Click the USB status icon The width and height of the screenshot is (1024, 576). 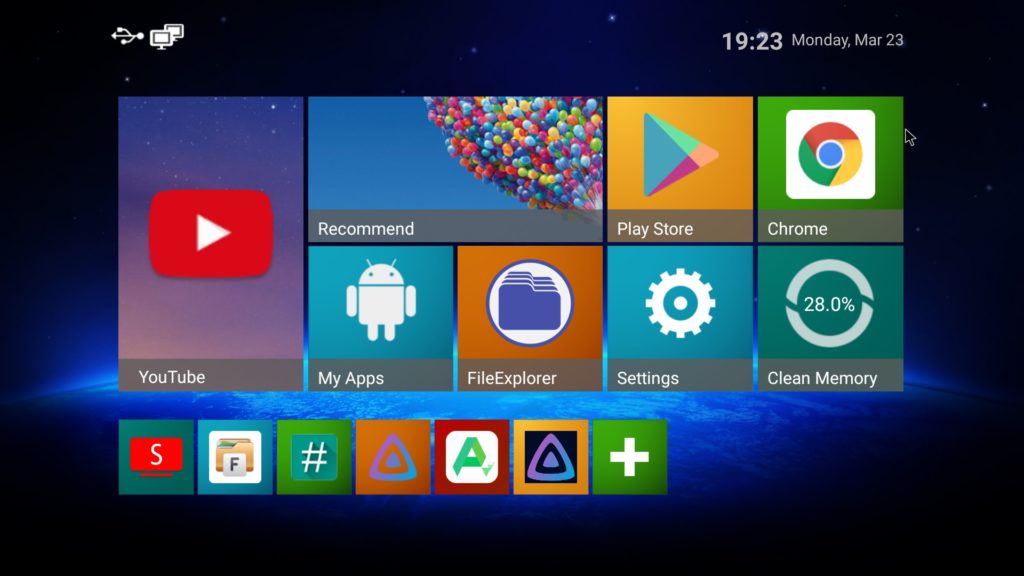[127, 36]
